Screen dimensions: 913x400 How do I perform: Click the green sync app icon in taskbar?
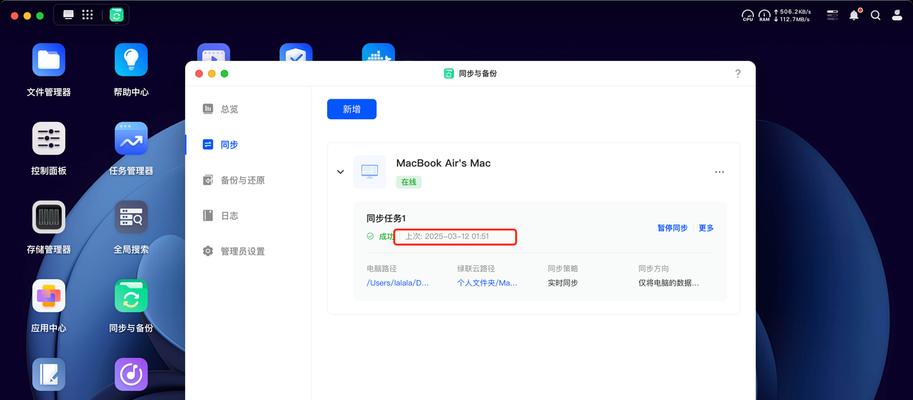click(x=116, y=15)
